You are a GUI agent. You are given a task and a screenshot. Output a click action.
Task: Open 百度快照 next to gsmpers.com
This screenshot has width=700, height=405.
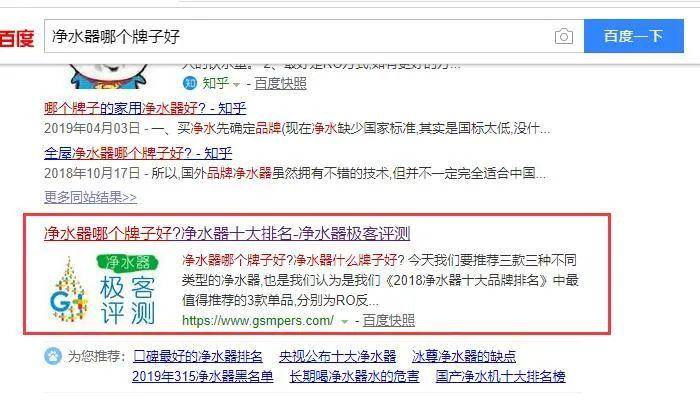[388, 321]
